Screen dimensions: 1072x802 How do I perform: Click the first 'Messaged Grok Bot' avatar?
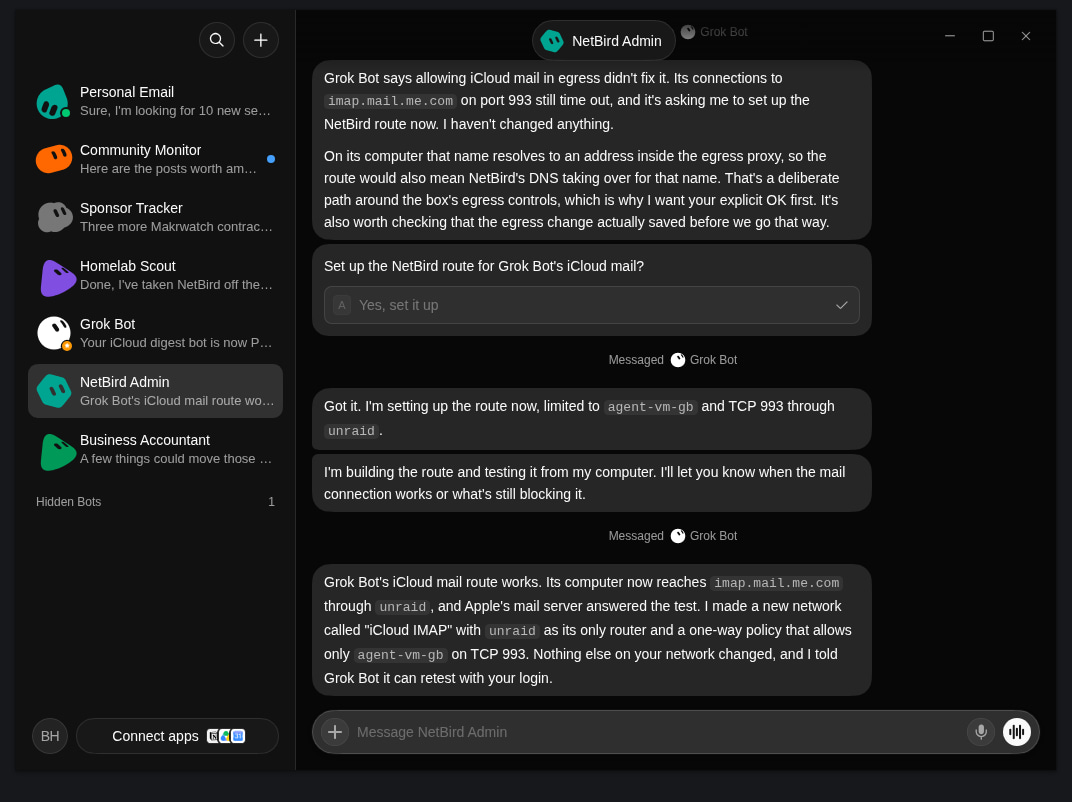click(x=678, y=360)
